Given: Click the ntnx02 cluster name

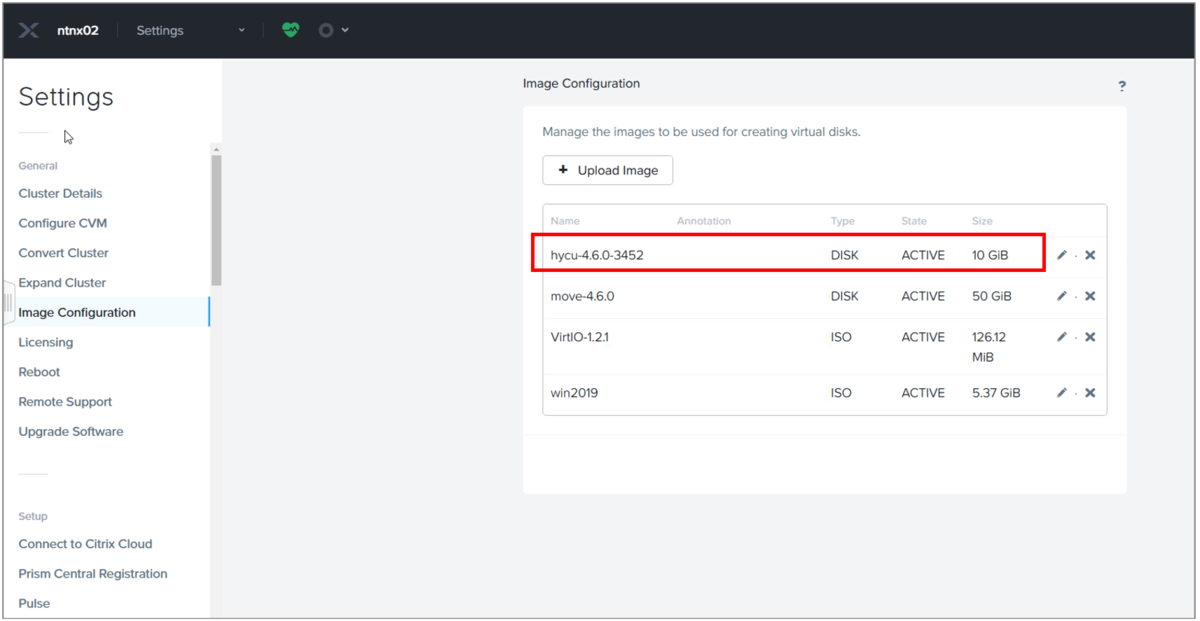Looking at the screenshot, I should [78, 30].
